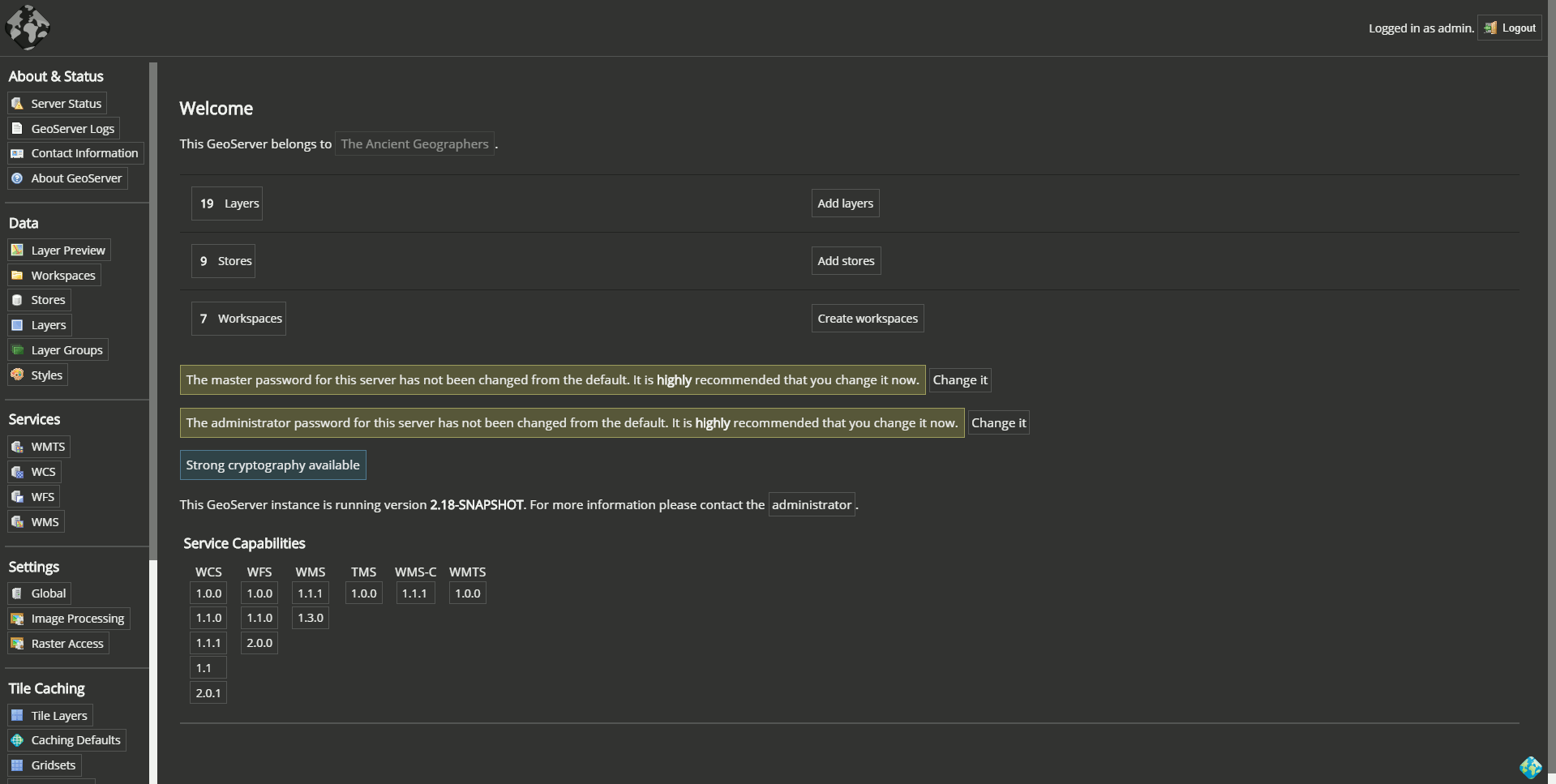
Task: Open the administrator contact link
Action: point(812,504)
